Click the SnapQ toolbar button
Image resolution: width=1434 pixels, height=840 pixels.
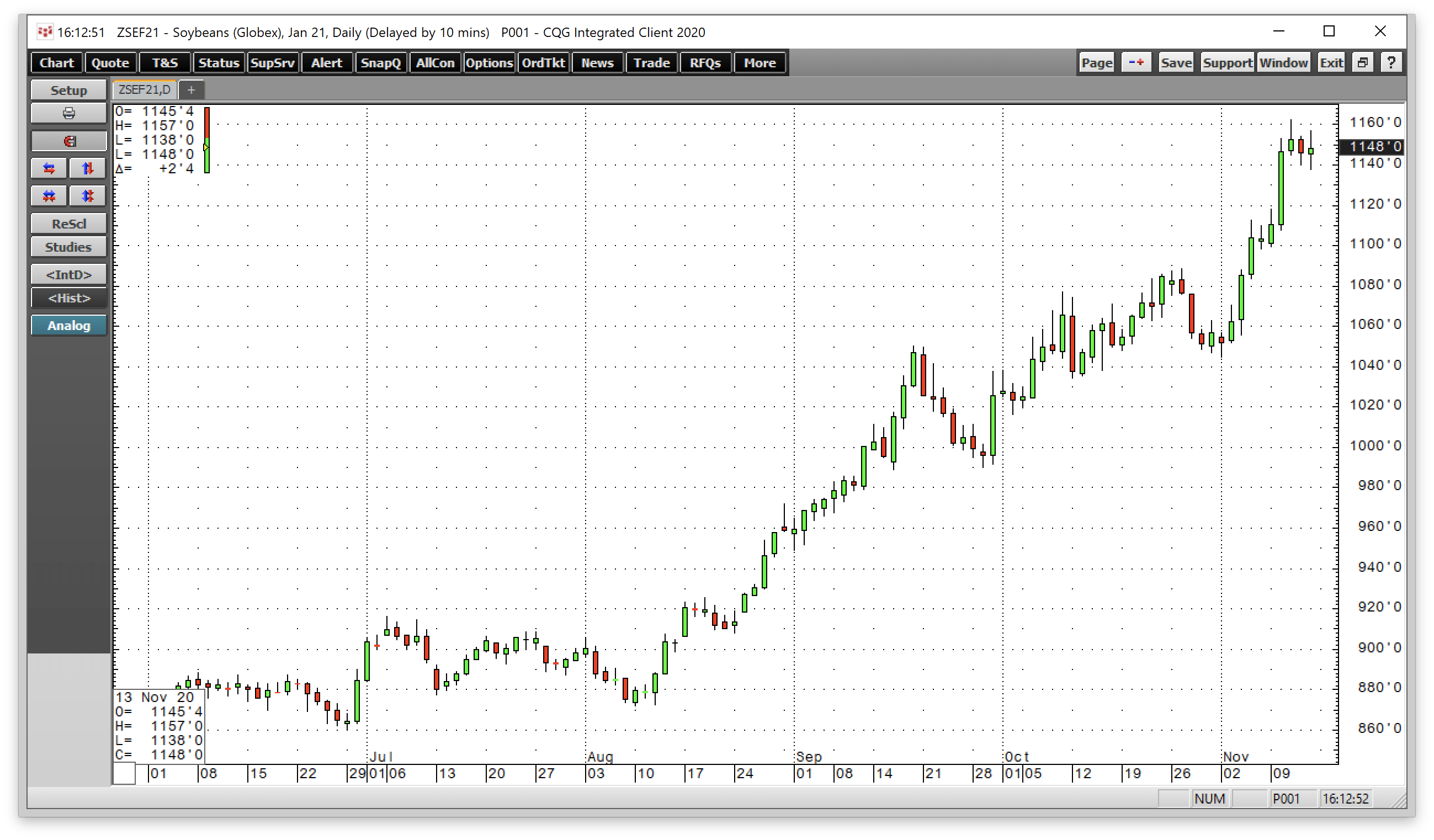[381, 62]
